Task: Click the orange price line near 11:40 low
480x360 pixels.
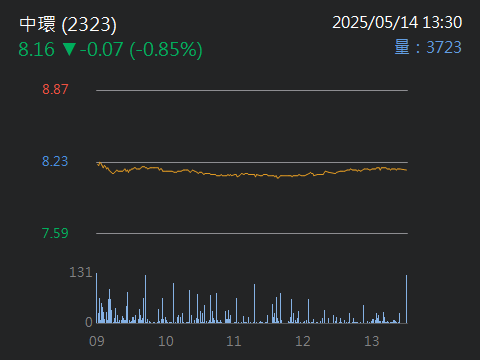Action: (x=278, y=177)
